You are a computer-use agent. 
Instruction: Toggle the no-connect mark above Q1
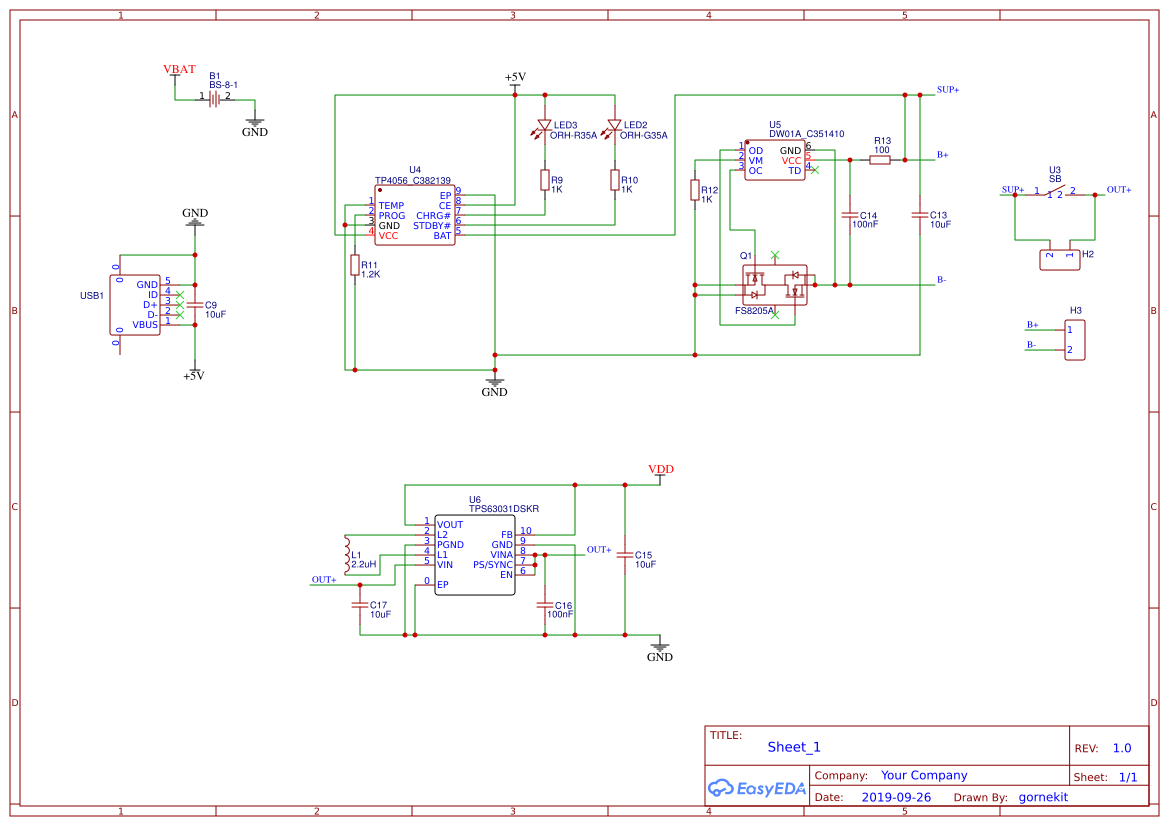(774, 255)
